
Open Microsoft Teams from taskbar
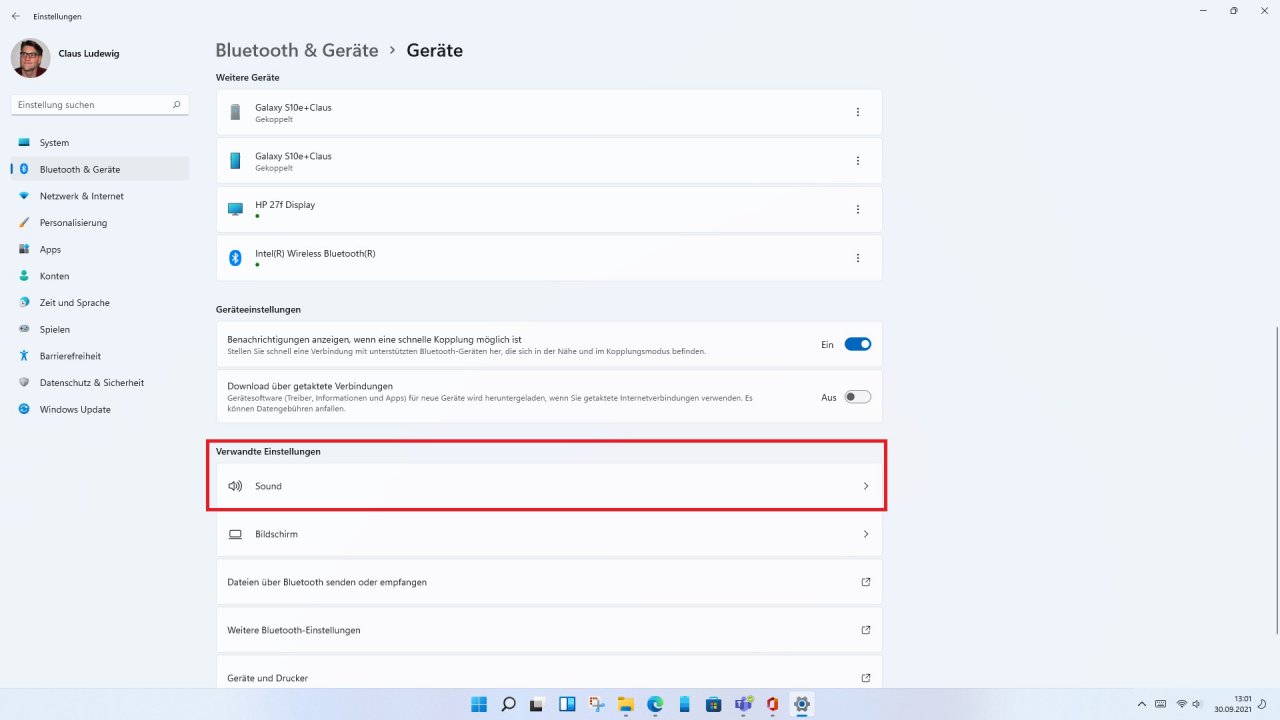(743, 704)
